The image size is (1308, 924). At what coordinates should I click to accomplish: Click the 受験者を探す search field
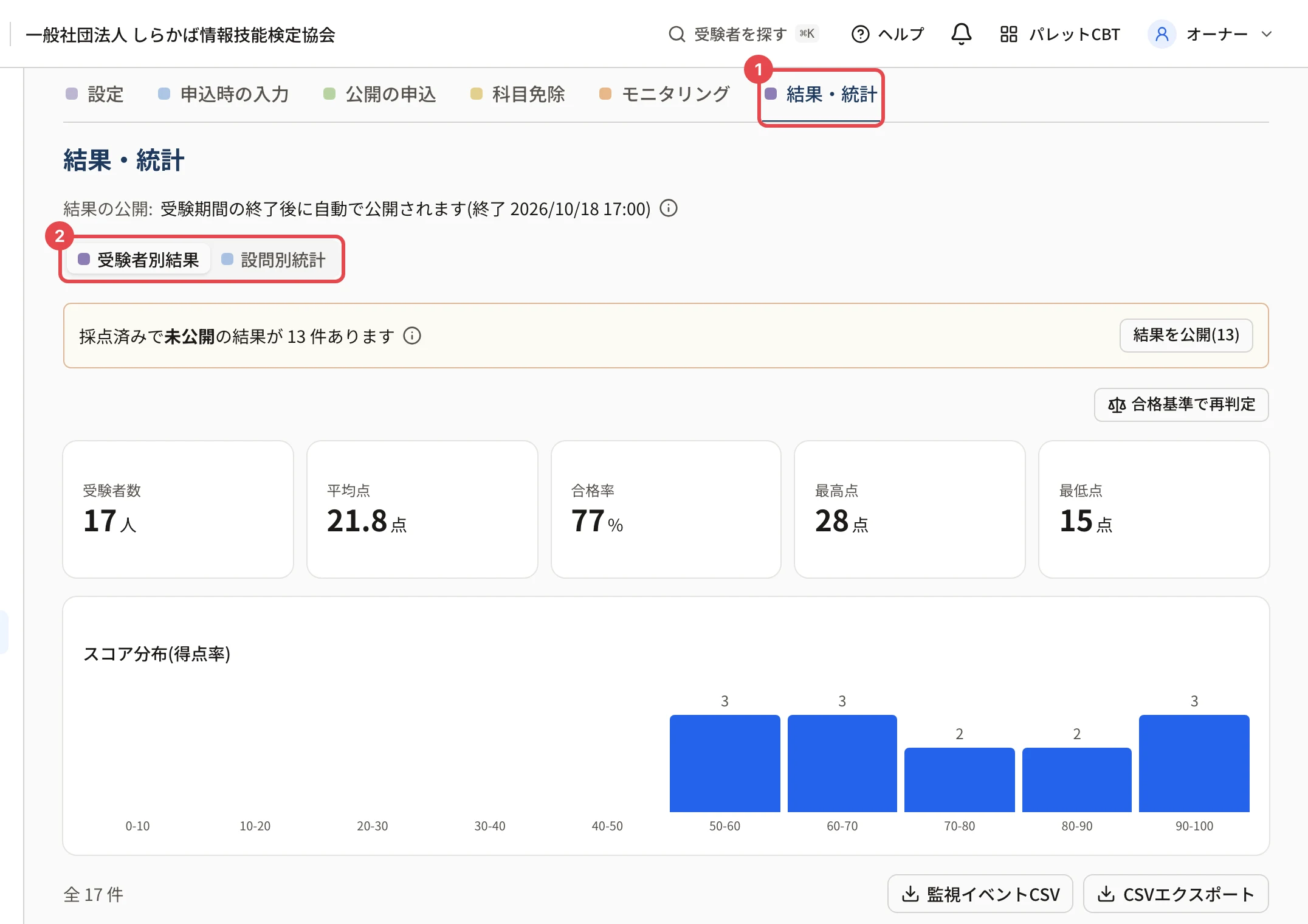pyautogui.click(x=744, y=34)
